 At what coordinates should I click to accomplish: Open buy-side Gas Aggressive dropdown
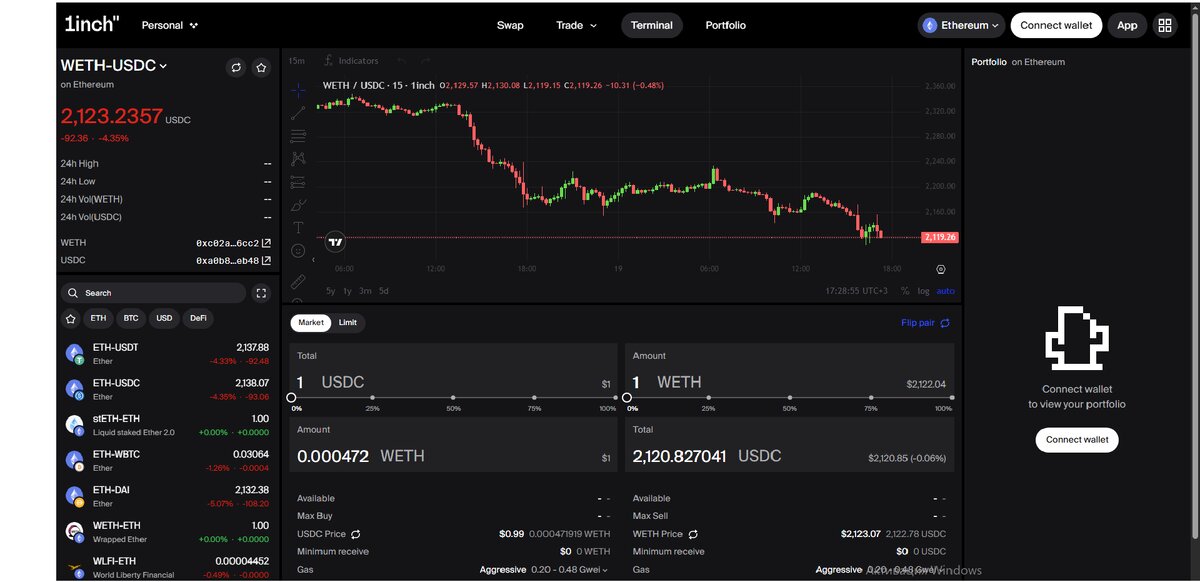544,570
